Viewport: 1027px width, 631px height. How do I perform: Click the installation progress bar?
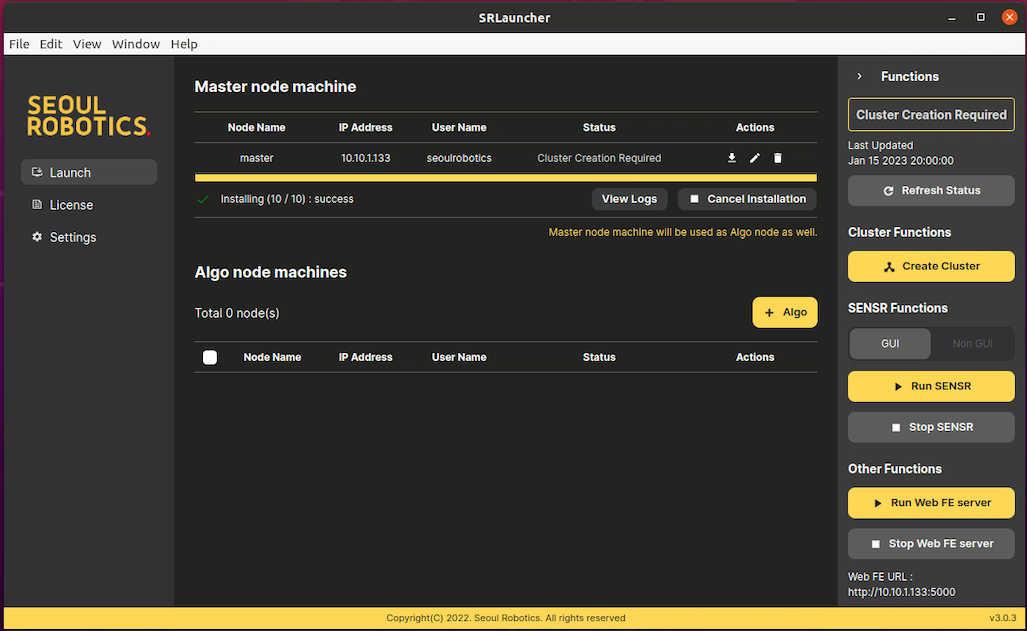coord(505,177)
